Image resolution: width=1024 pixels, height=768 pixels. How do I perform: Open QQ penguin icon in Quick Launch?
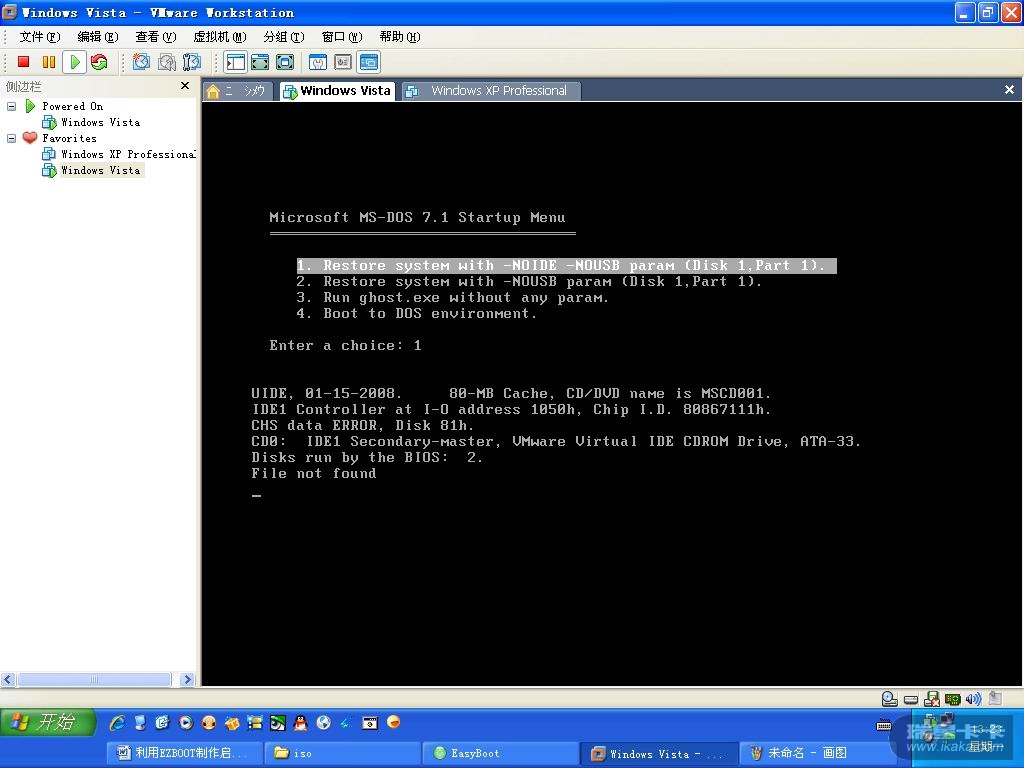pos(300,722)
